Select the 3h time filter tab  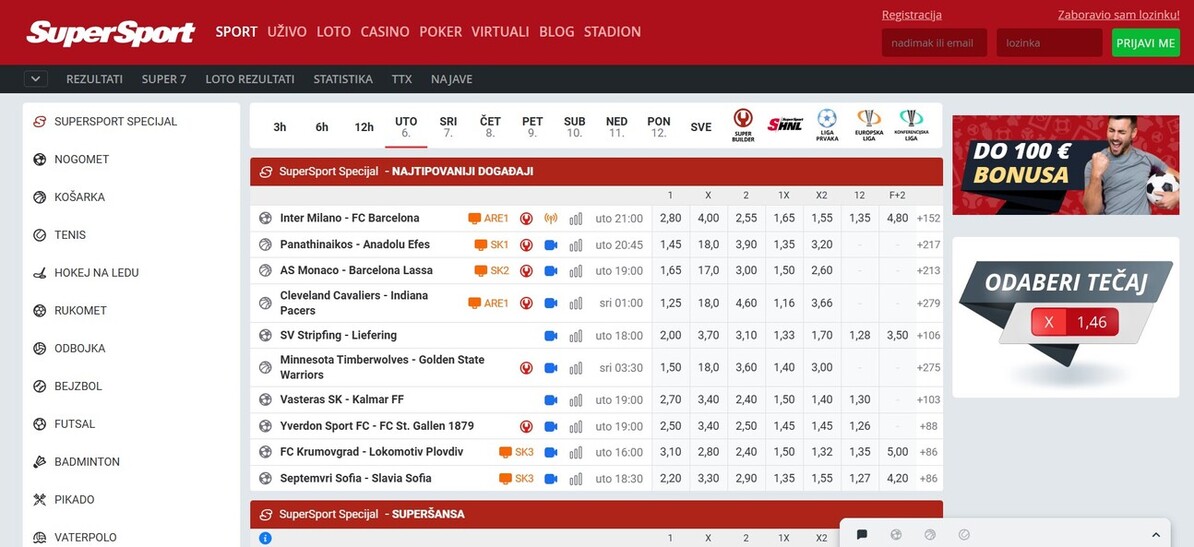(x=279, y=127)
